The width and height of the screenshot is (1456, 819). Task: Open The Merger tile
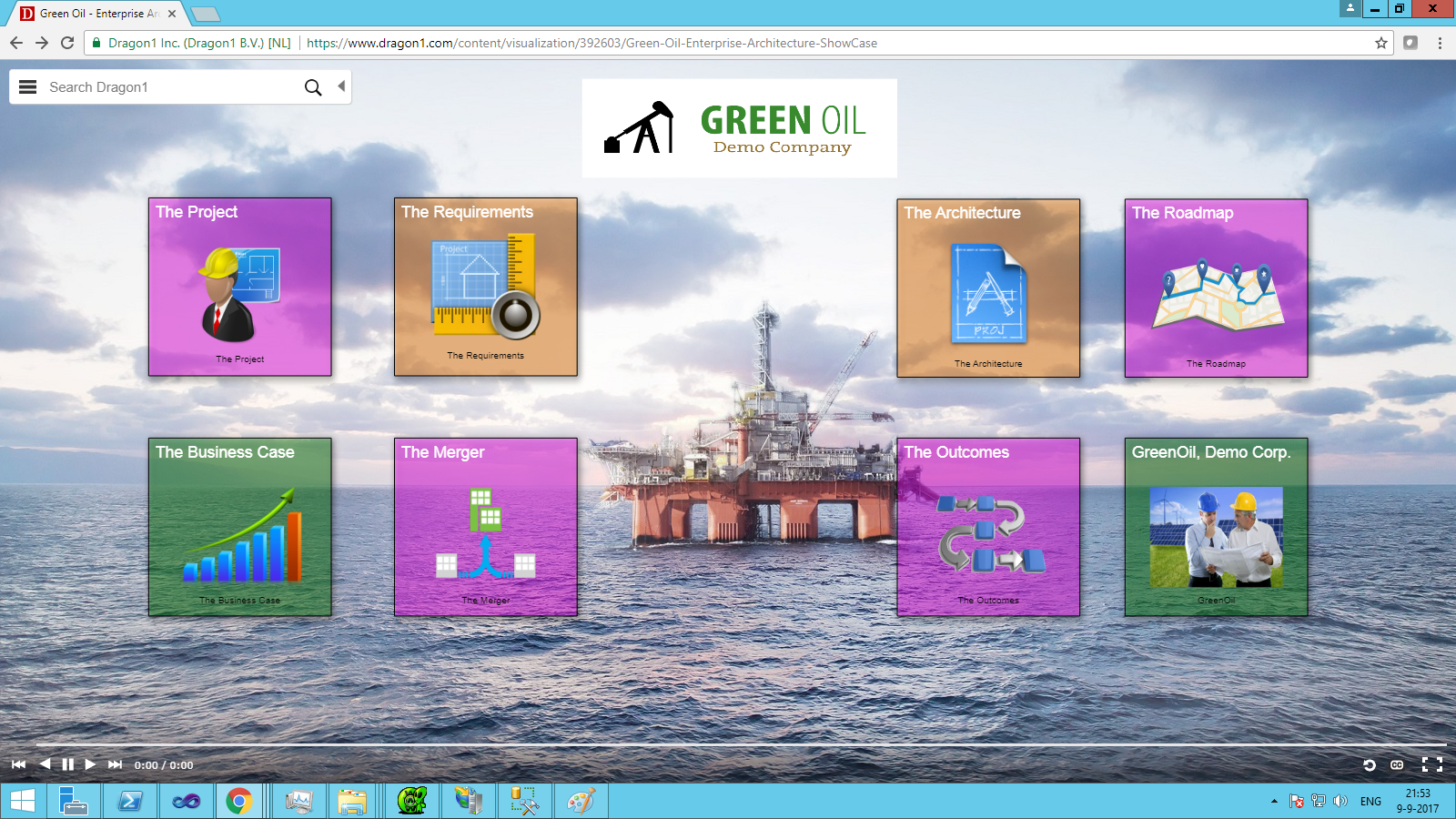coord(486,527)
